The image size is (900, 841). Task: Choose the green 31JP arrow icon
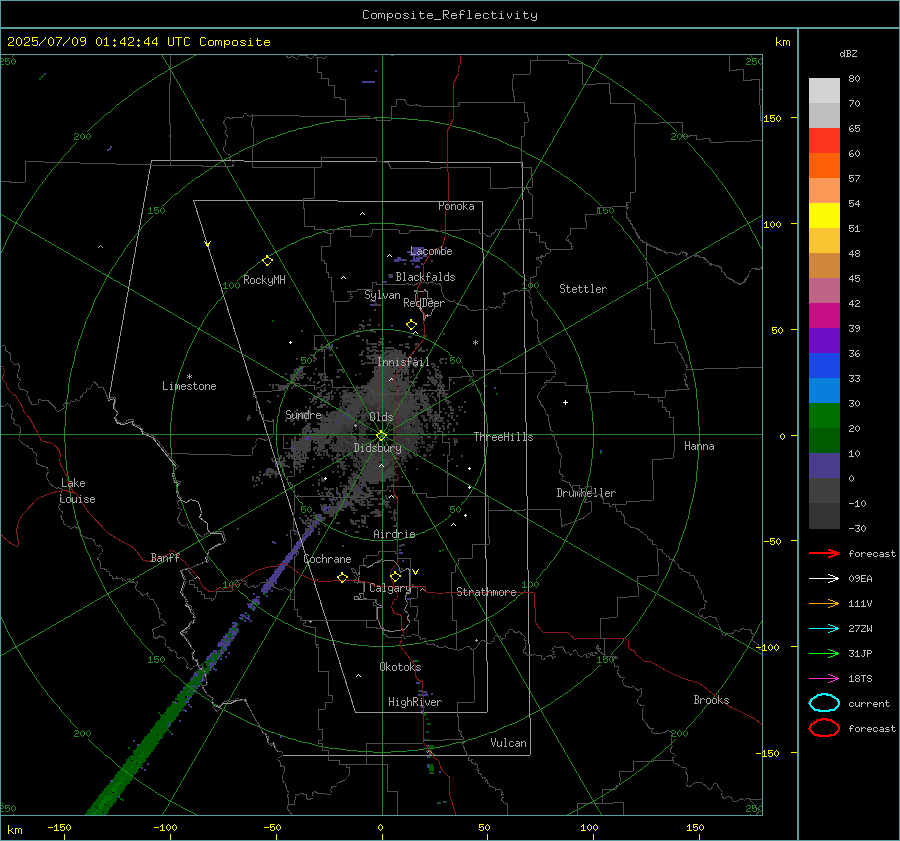pyautogui.click(x=824, y=653)
